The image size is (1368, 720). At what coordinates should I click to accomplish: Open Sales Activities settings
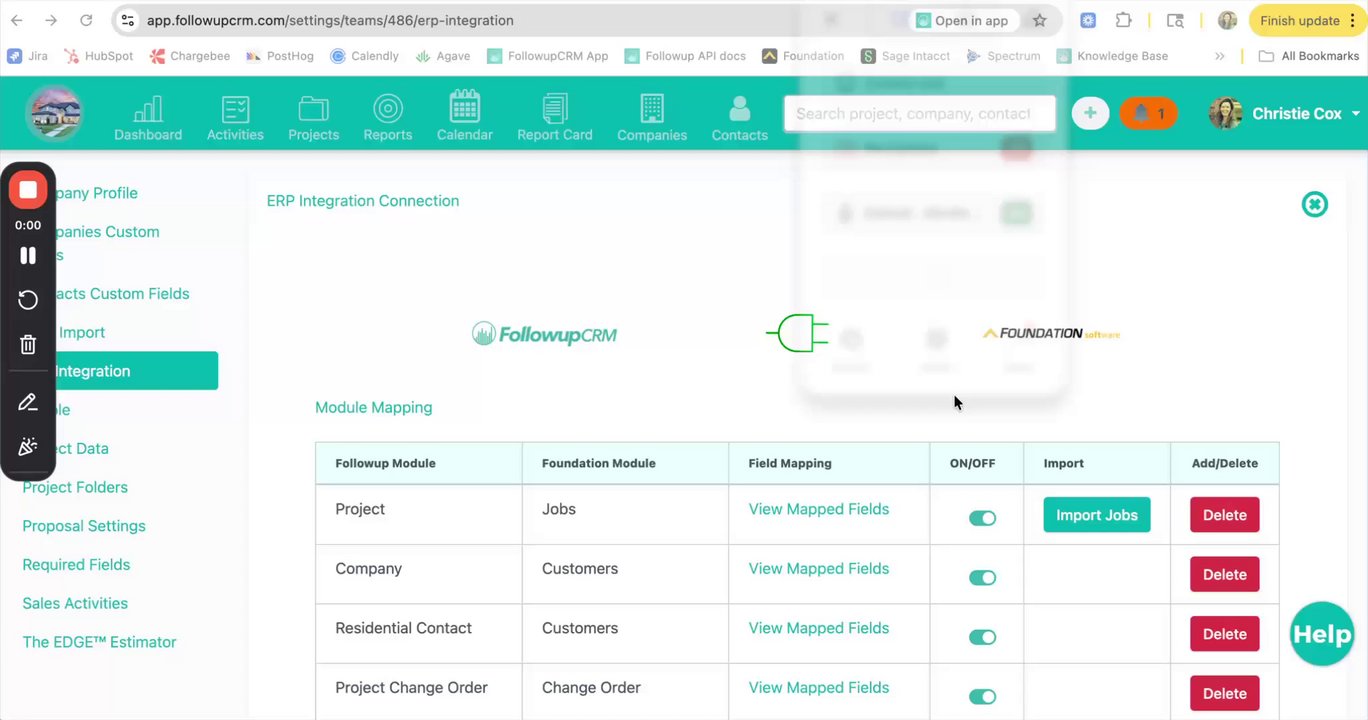(75, 604)
